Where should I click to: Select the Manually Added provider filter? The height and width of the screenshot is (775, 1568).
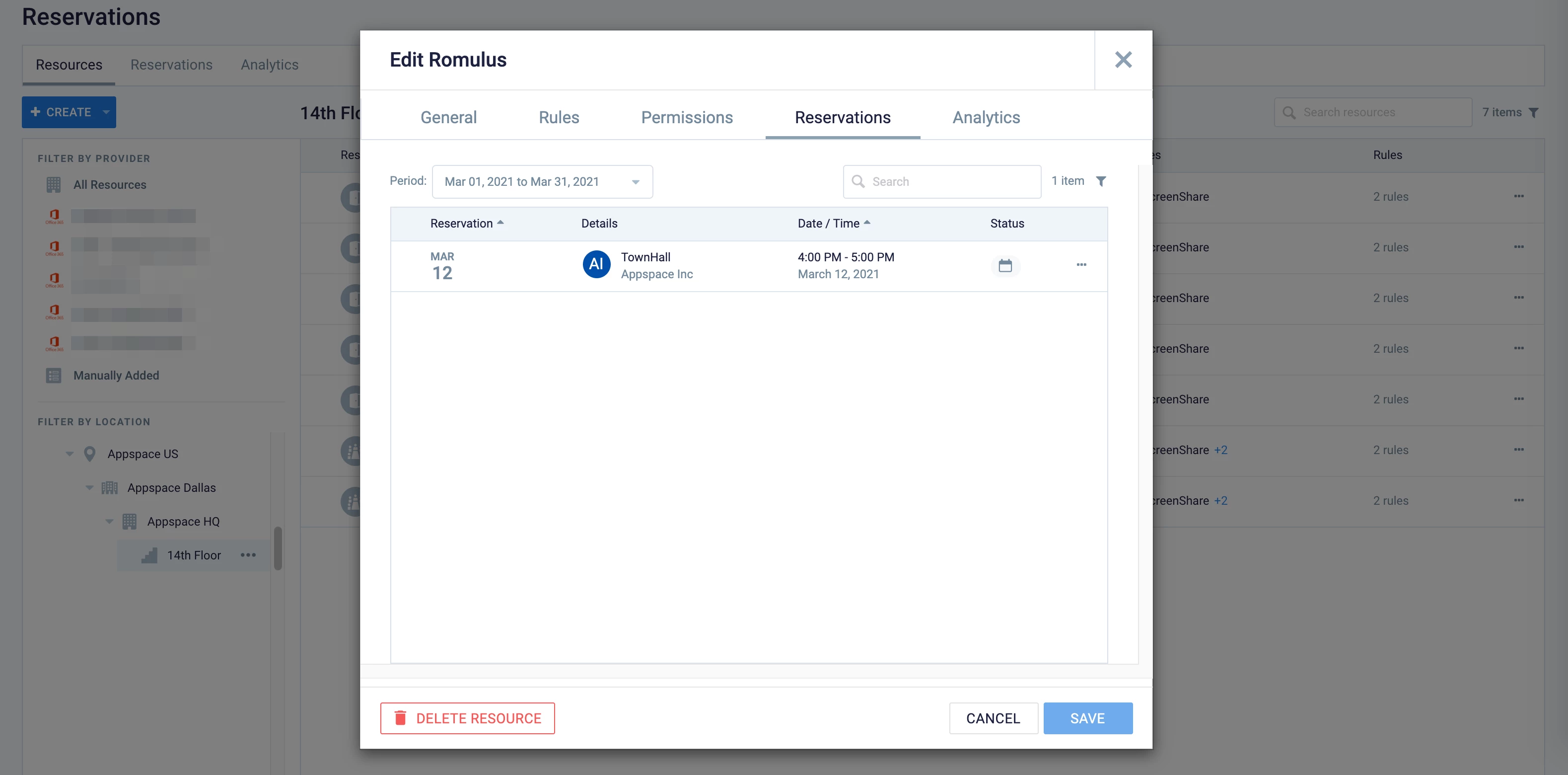click(x=116, y=376)
